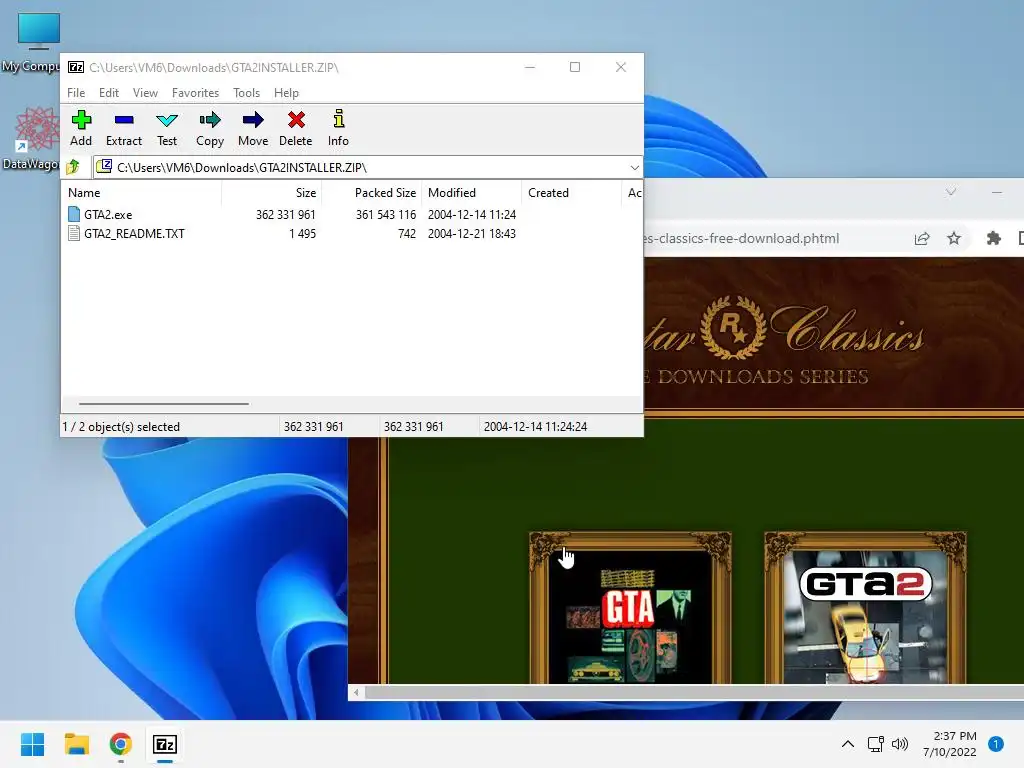
Task: Click browser horizontal scrollbar left arrow
Action: tap(356, 692)
